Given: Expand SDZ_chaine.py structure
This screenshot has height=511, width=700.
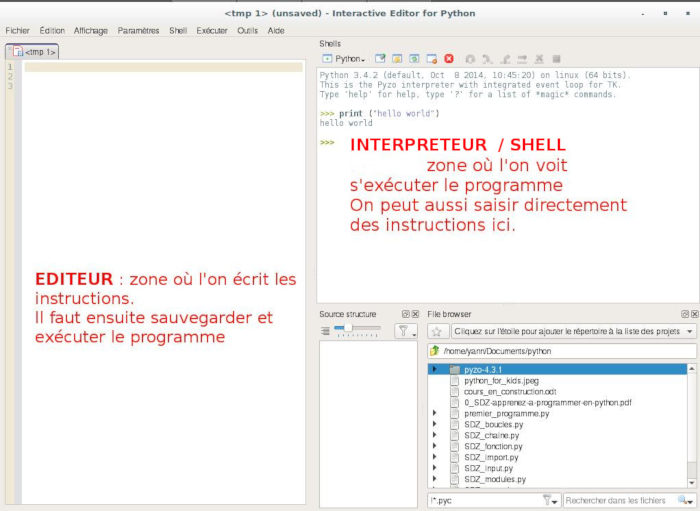Looking at the screenshot, I should (434, 435).
